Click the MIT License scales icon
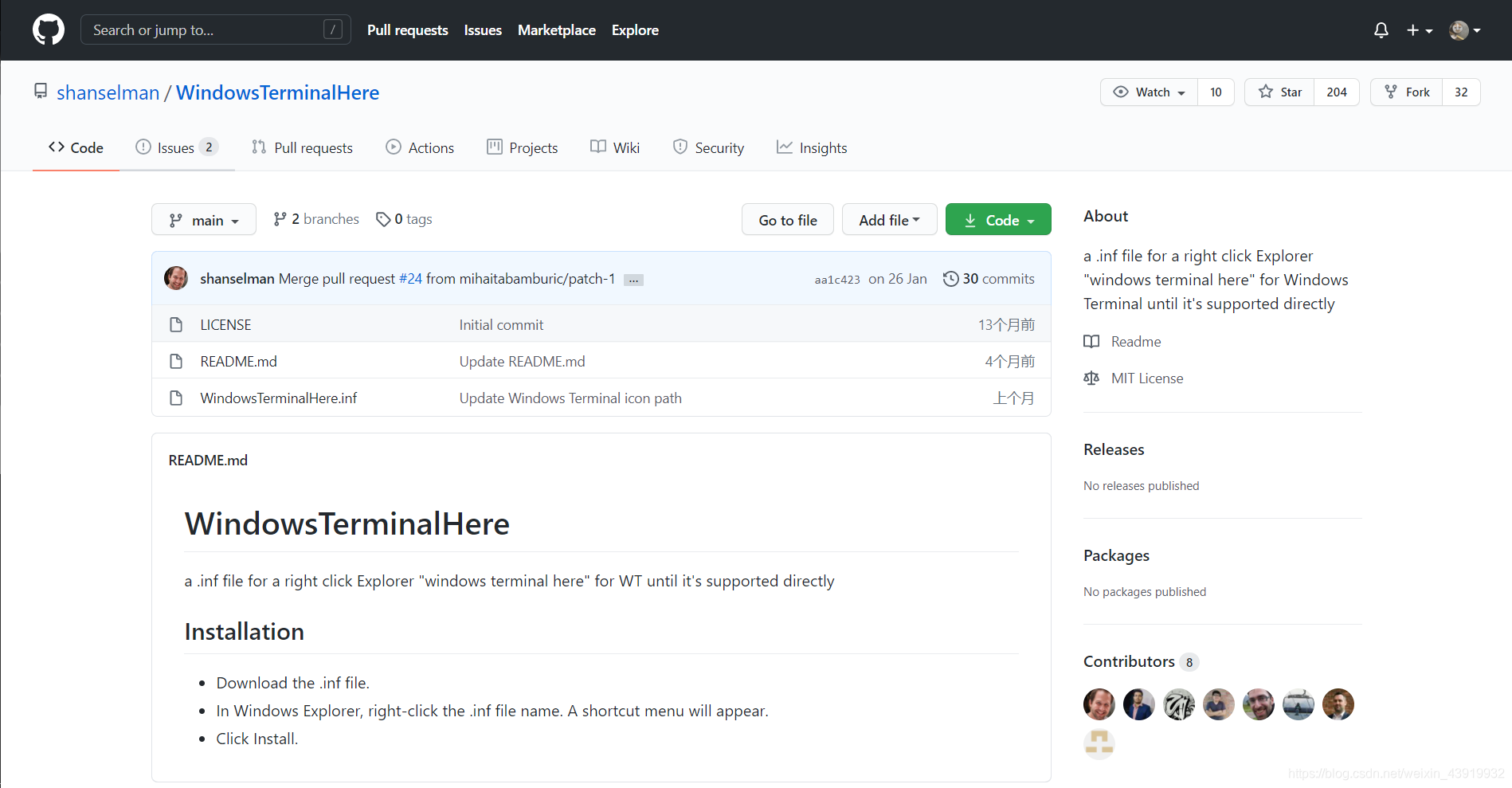This screenshot has height=788, width=1512. pos(1091,378)
